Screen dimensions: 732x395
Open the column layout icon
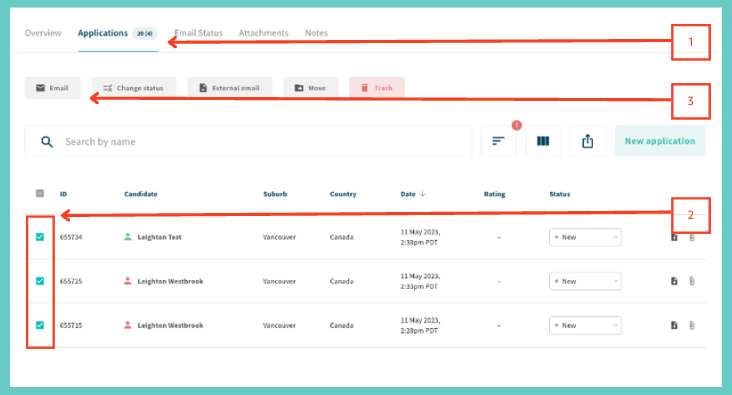coord(543,141)
